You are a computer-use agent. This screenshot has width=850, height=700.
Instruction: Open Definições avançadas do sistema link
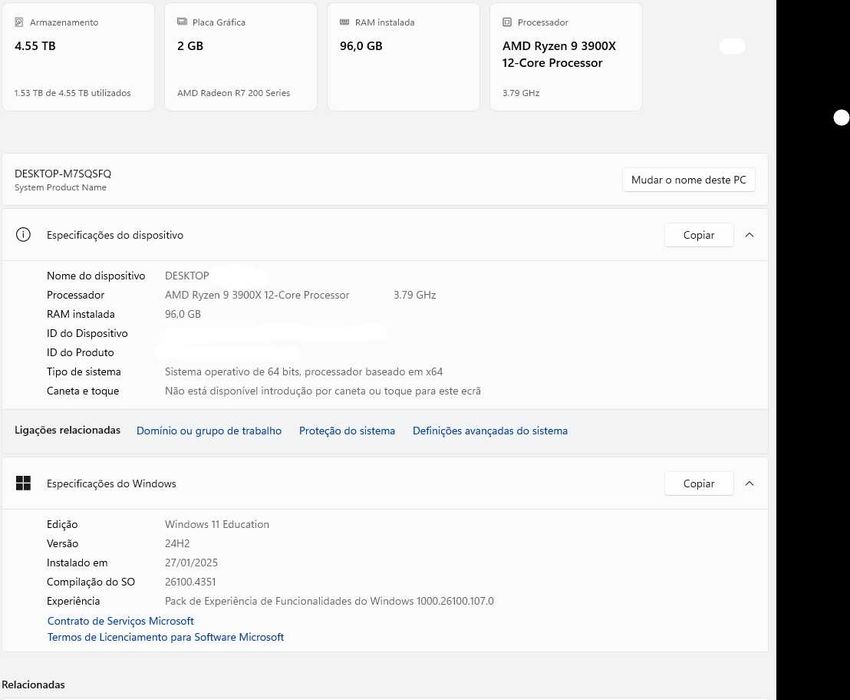click(490, 431)
